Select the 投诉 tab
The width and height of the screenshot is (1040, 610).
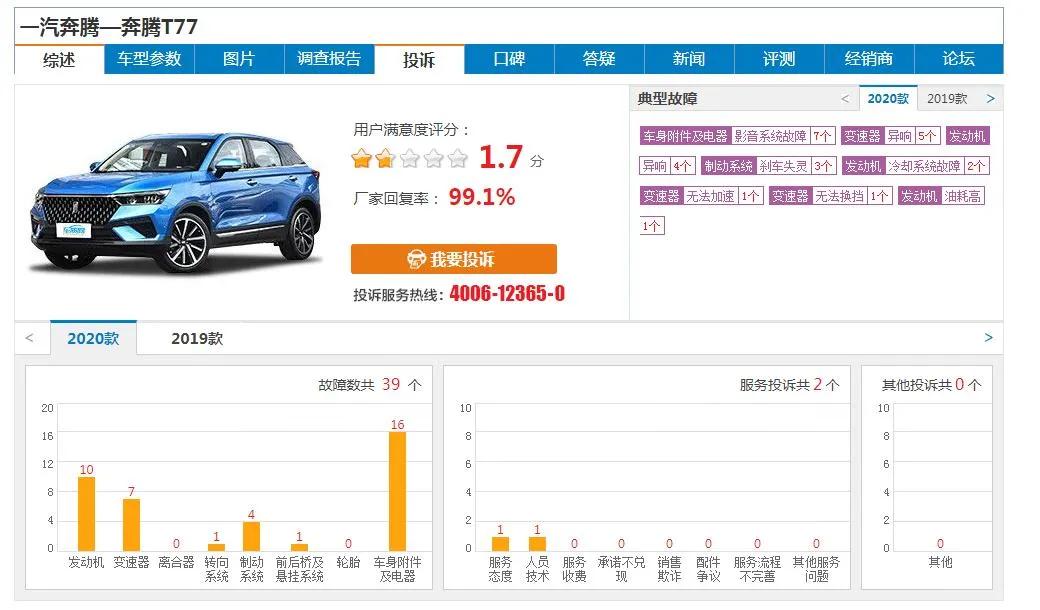point(418,59)
